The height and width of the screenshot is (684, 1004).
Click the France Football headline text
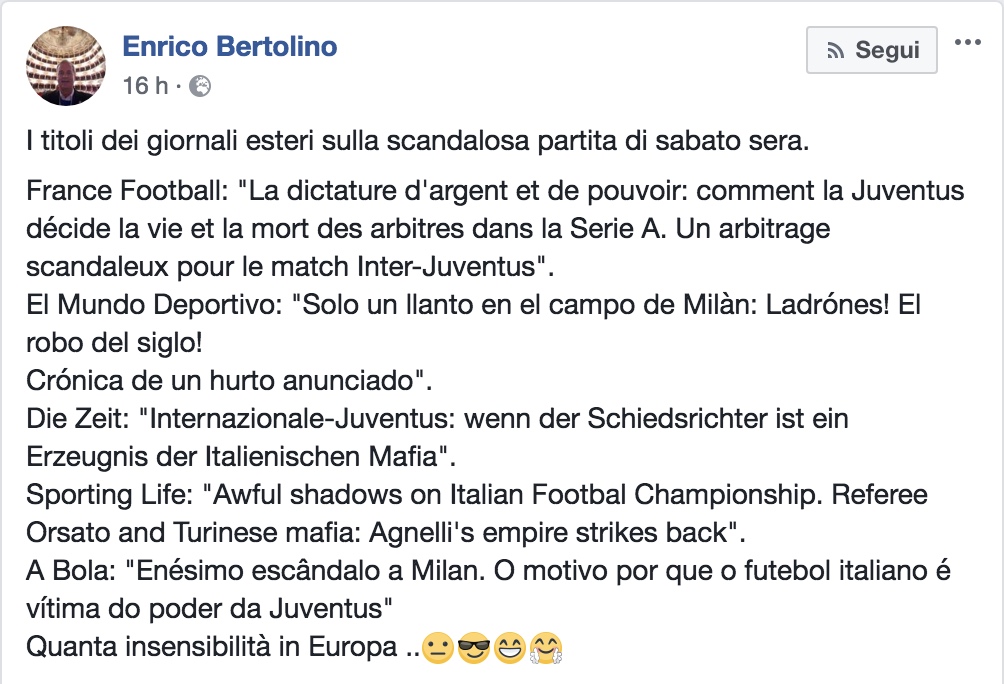[495, 191]
